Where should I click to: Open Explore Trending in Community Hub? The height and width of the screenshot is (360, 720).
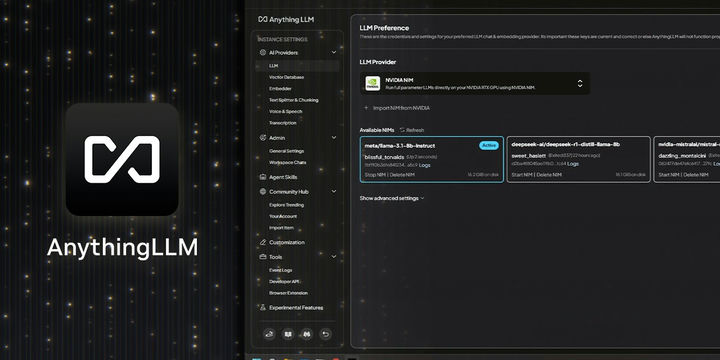pos(287,205)
